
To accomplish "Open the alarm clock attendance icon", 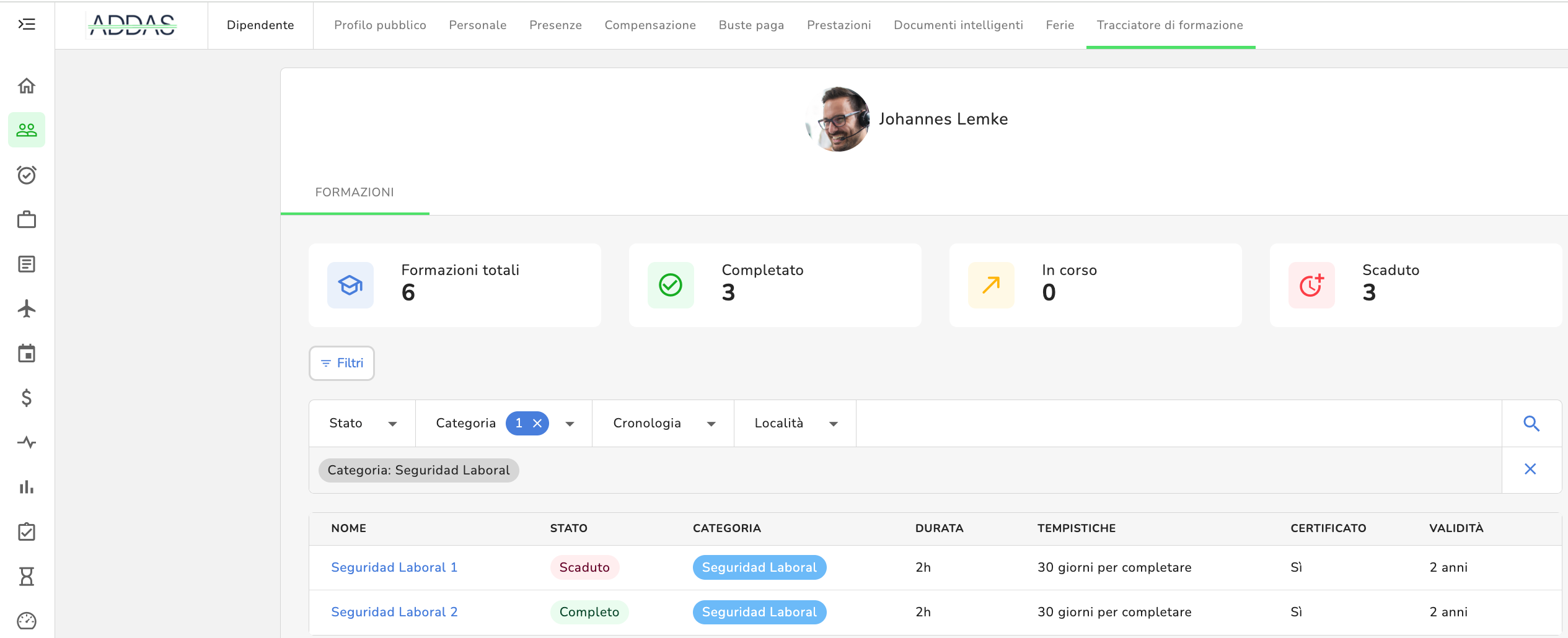I will click(27, 175).
